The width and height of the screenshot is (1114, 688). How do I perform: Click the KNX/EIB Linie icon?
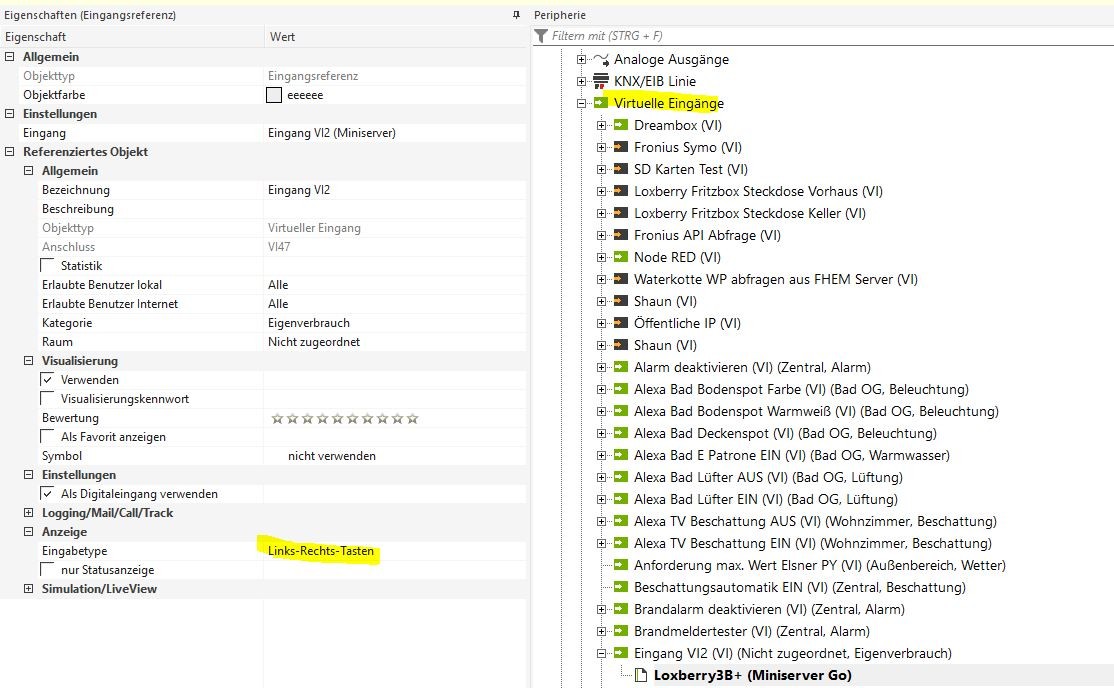(601, 81)
